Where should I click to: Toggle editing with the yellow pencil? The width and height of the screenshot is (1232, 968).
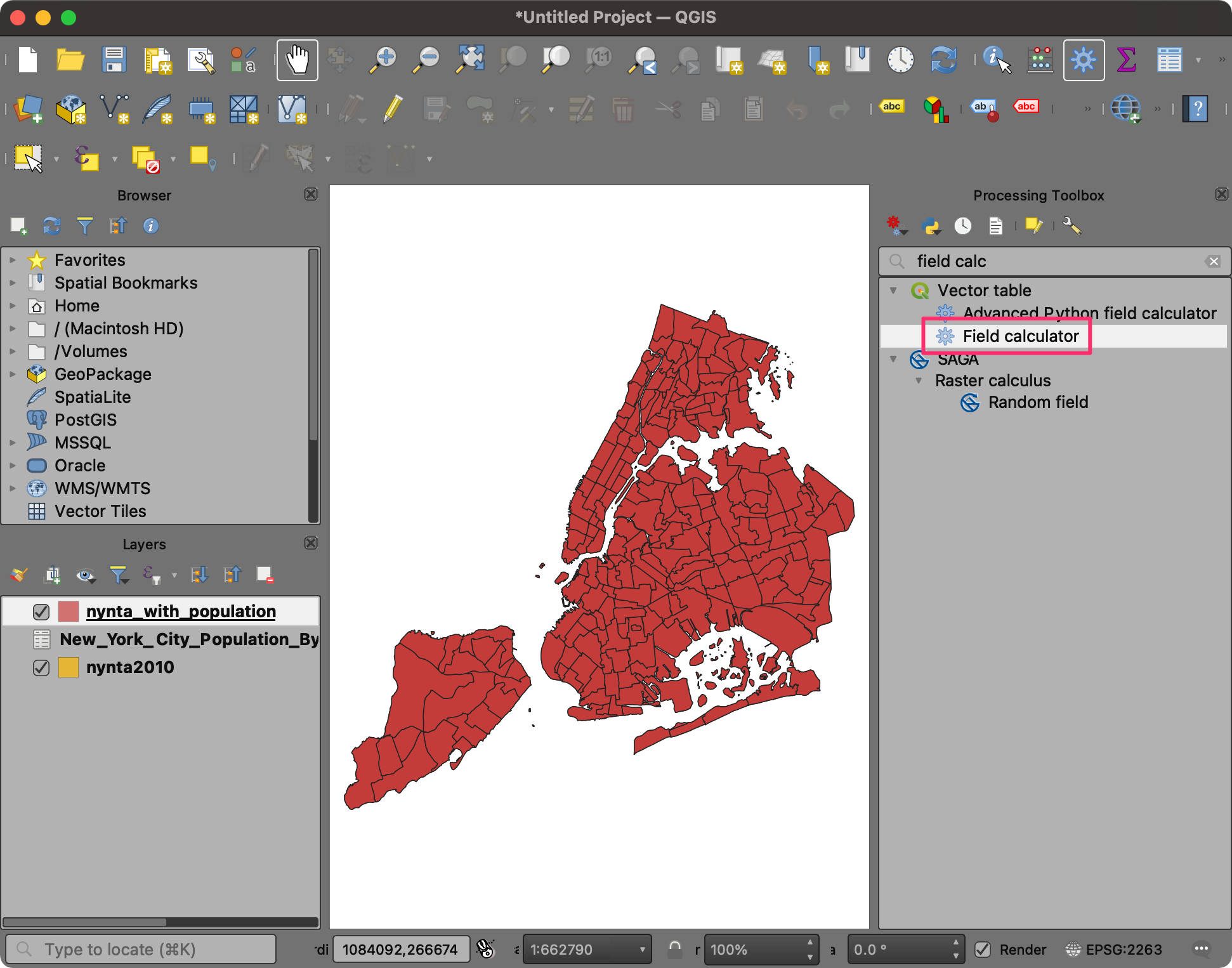coord(393,109)
